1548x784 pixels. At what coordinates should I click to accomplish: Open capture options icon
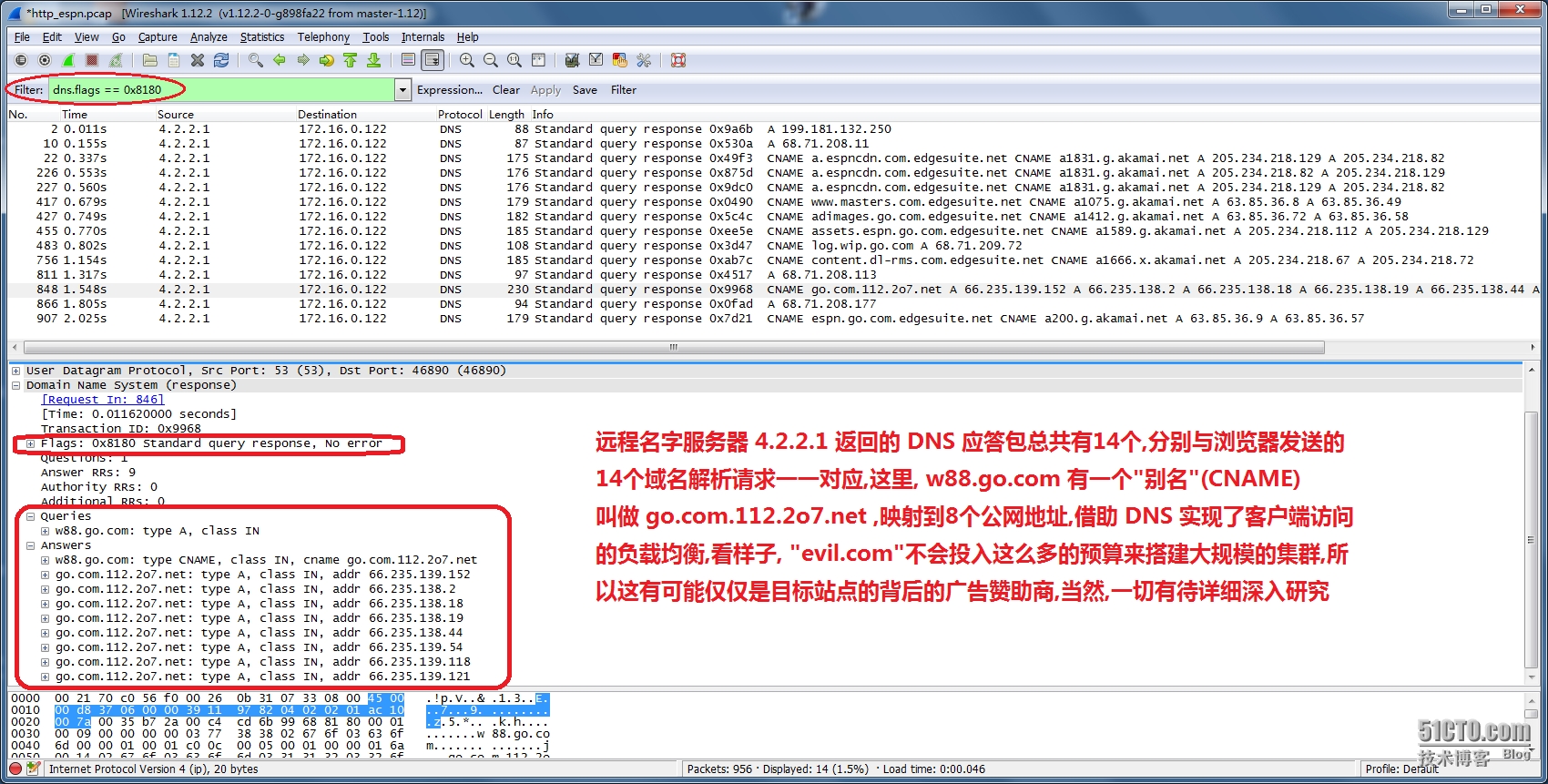[45, 60]
